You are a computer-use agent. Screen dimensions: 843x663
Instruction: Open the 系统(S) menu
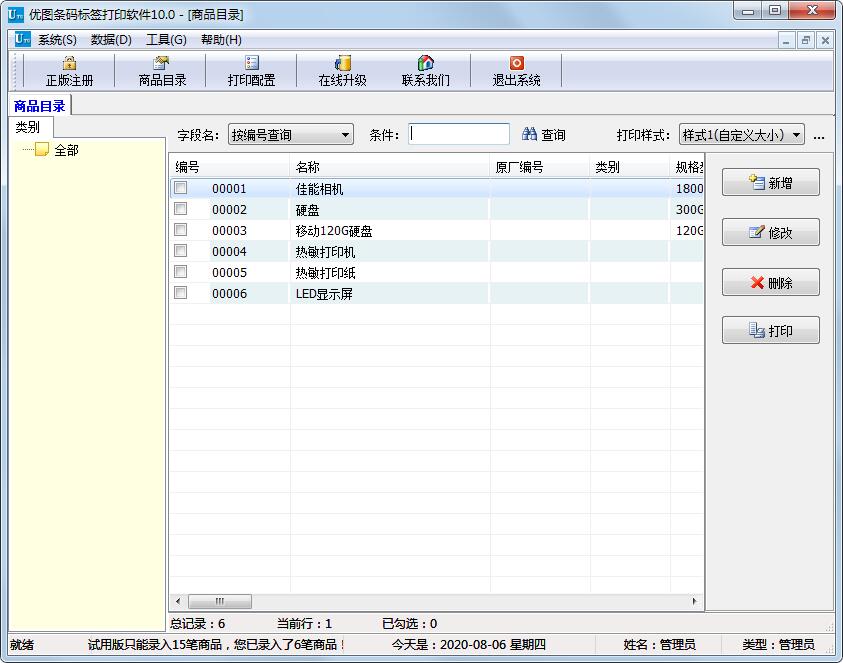tap(57, 40)
